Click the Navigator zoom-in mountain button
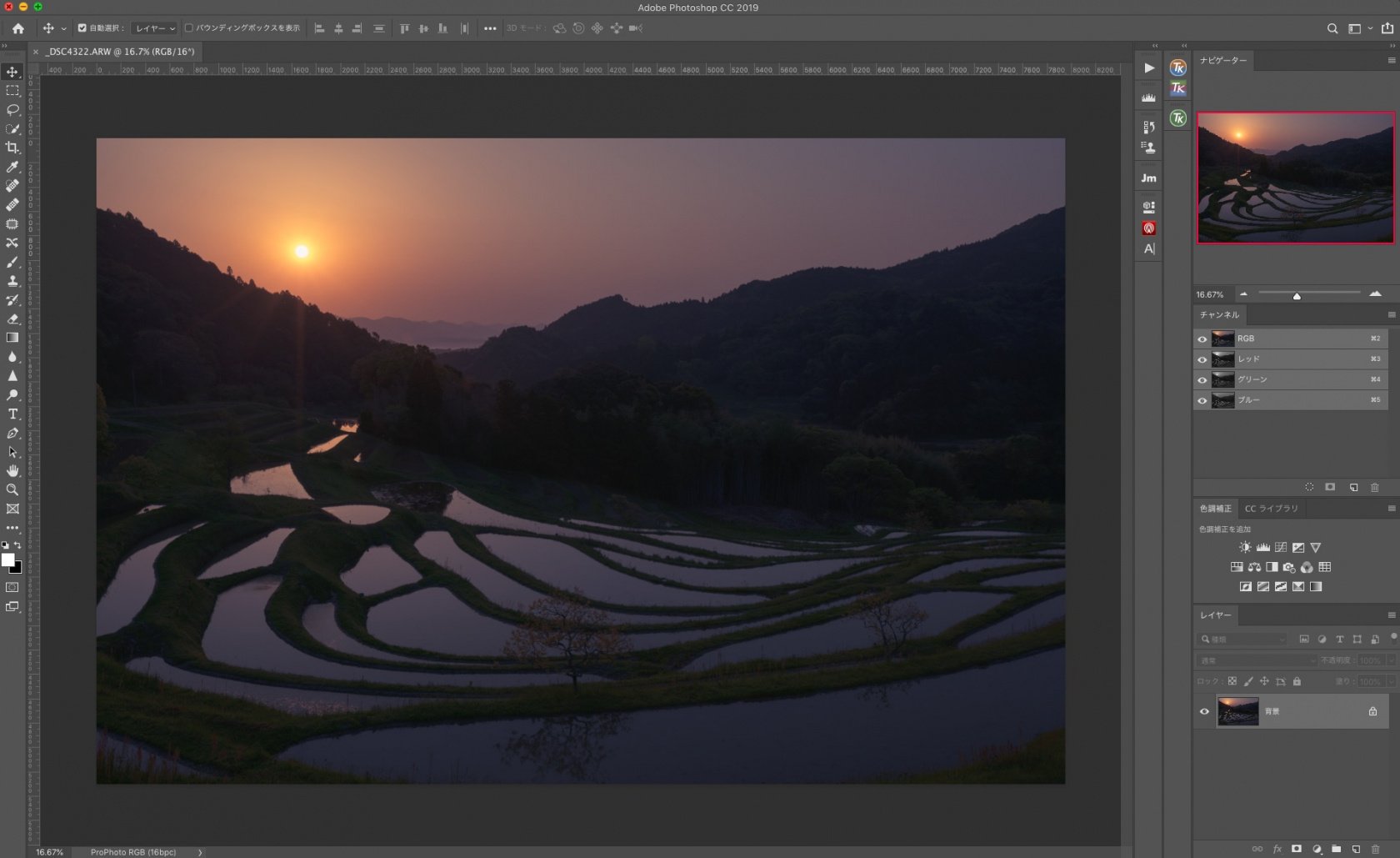1400x858 pixels. 1375,294
